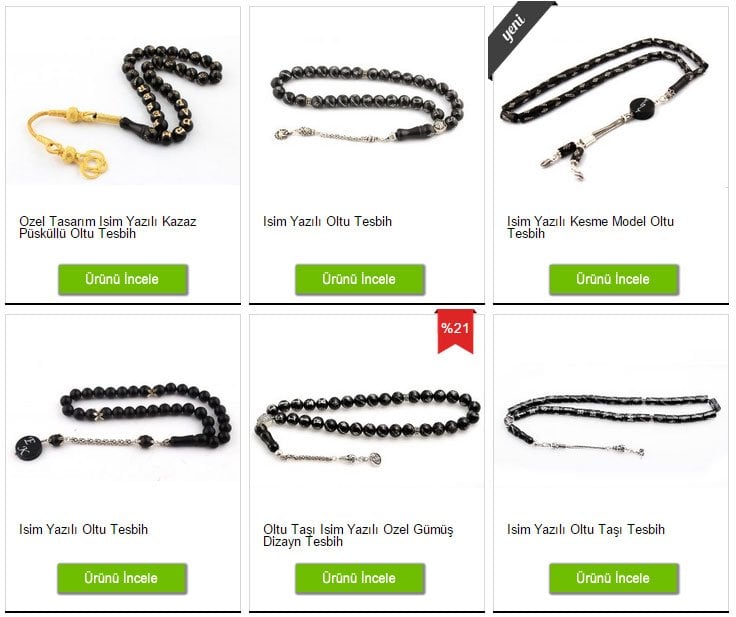
Task: Open the 'Isim Yazılı Kesme Model Oltu Tesbih' title link
Action: (590, 227)
